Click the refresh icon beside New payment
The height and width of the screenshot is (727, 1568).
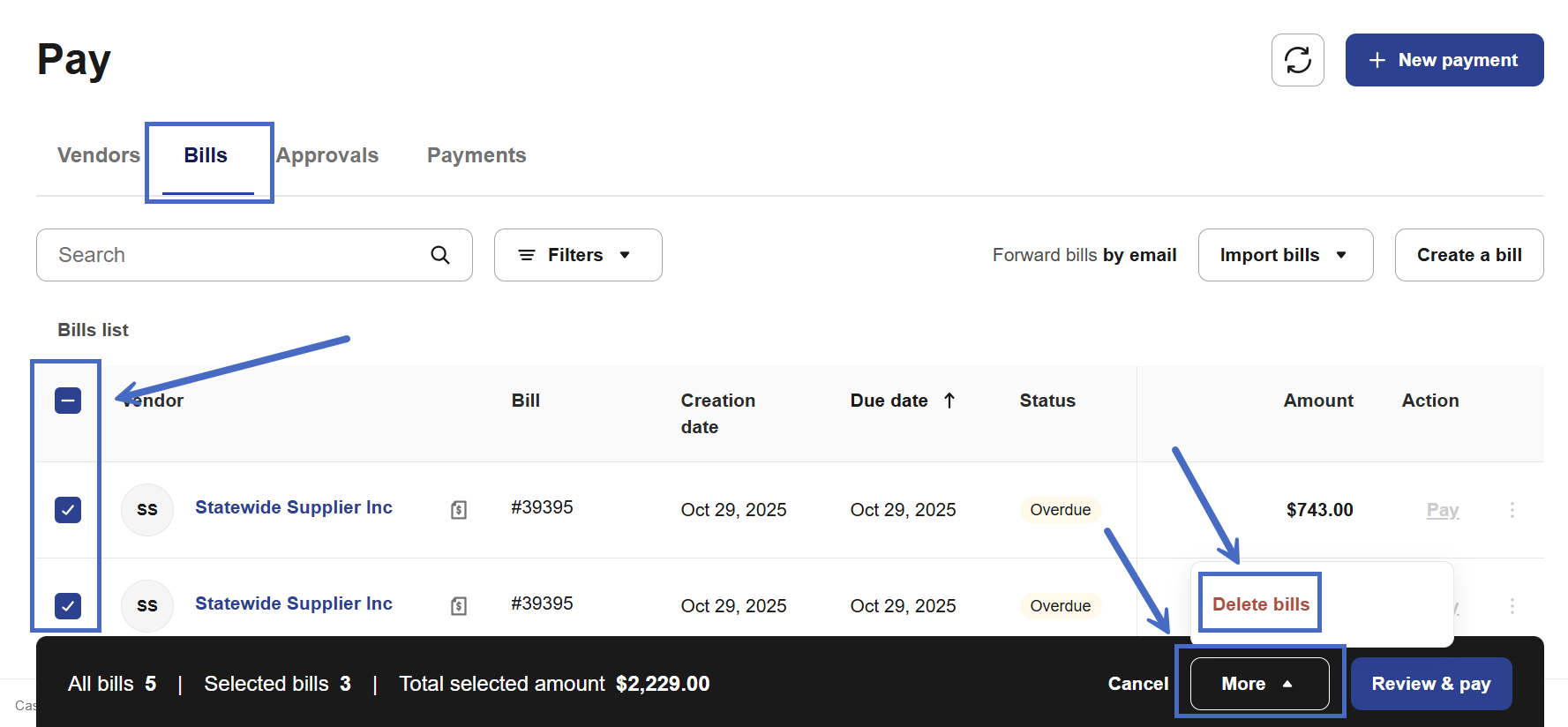click(1297, 60)
